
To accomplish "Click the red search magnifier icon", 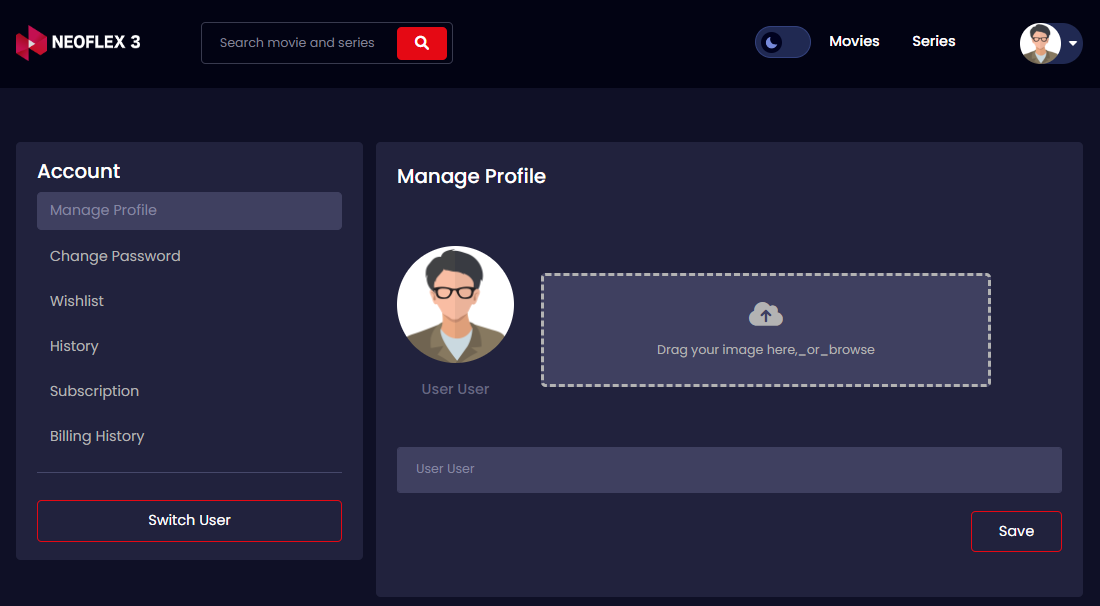I will point(421,43).
